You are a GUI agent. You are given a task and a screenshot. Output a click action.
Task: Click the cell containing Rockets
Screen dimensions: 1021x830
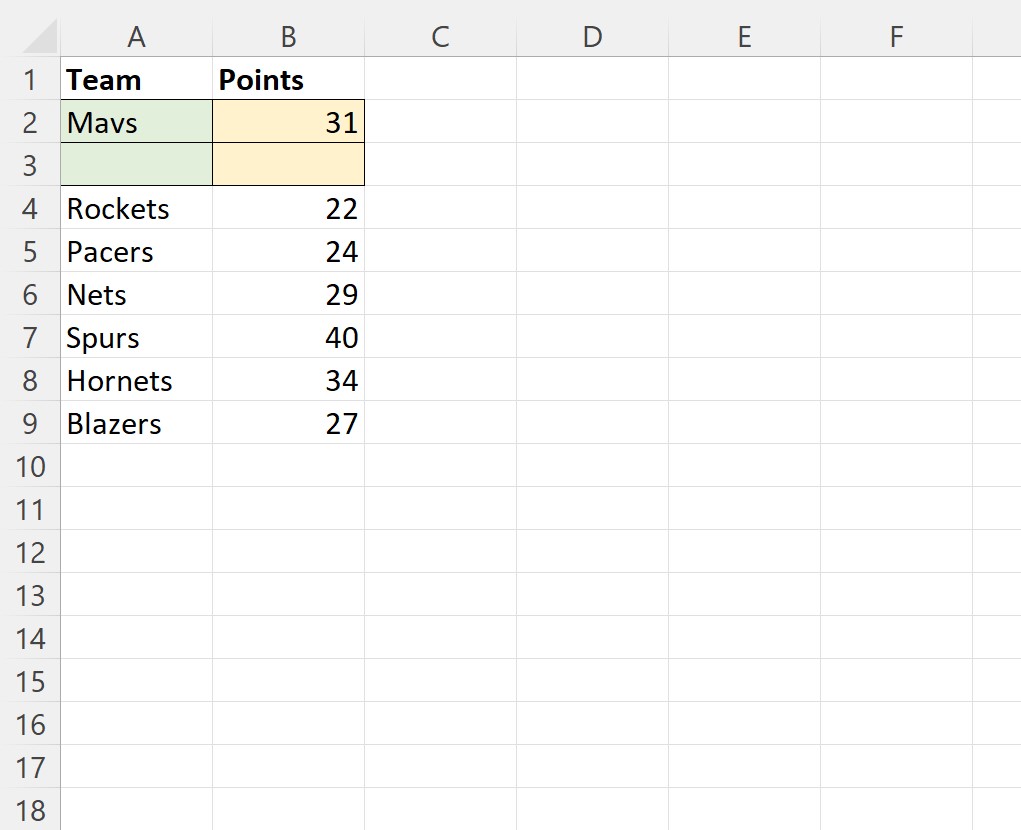[136, 208]
